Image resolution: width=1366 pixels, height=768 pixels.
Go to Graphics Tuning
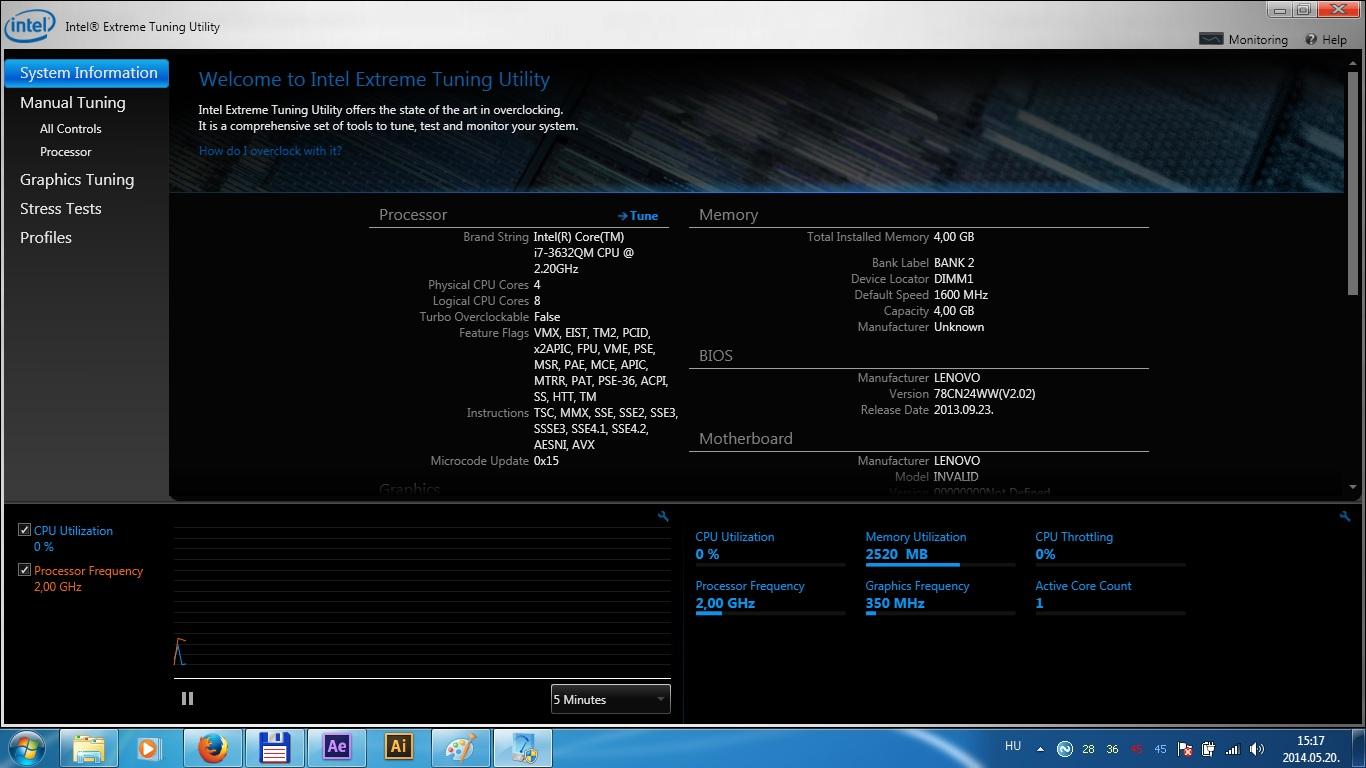coord(77,179)
